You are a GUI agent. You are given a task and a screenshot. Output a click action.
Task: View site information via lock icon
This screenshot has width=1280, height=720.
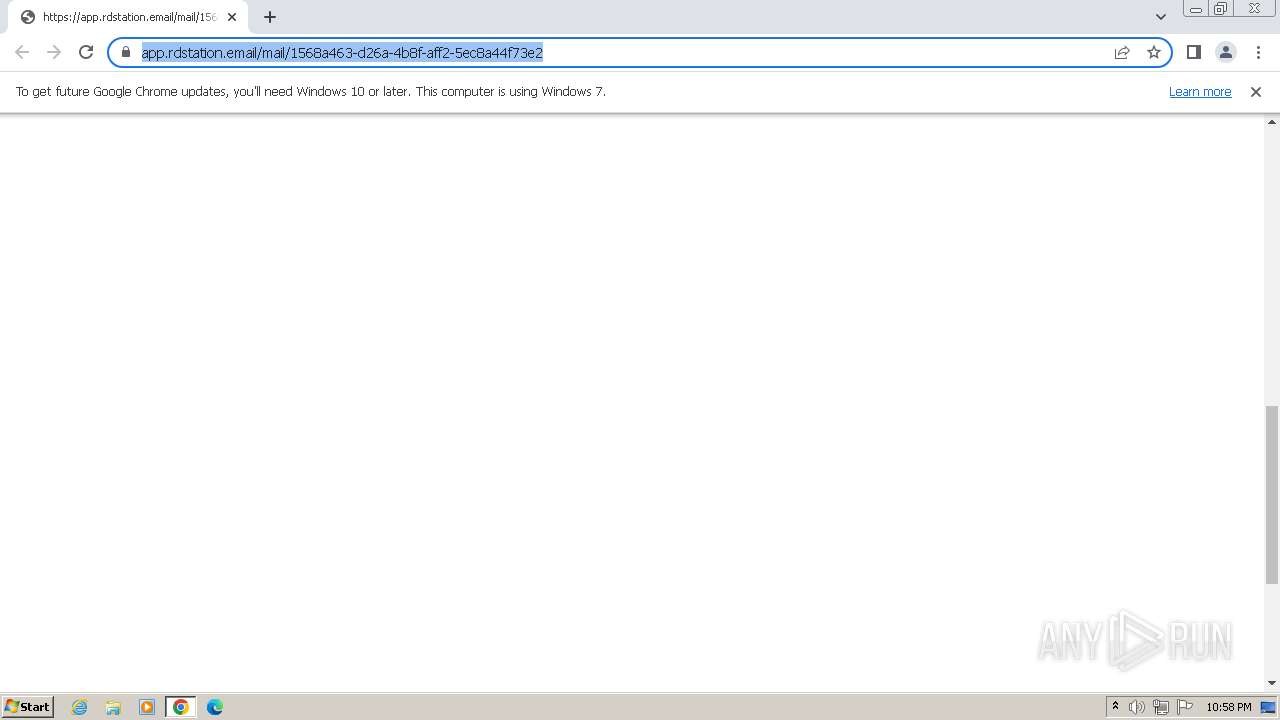click(126, 52)
